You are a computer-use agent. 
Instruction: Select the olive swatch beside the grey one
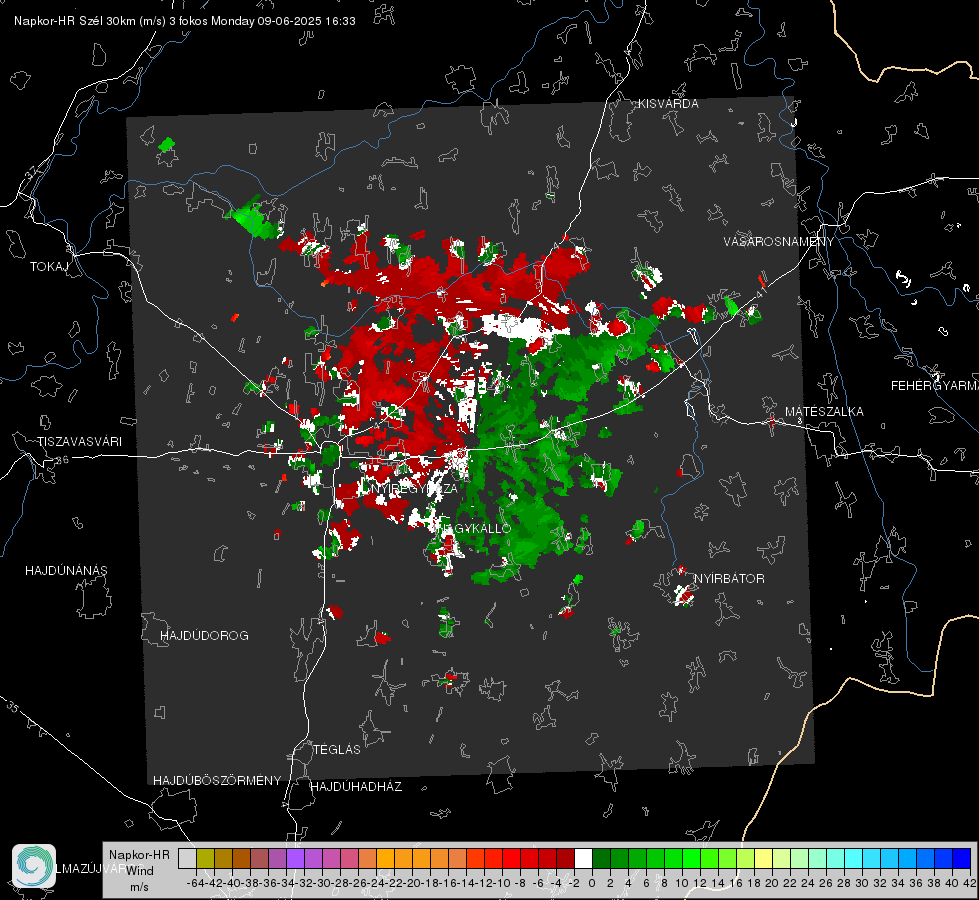click(205, 858)
